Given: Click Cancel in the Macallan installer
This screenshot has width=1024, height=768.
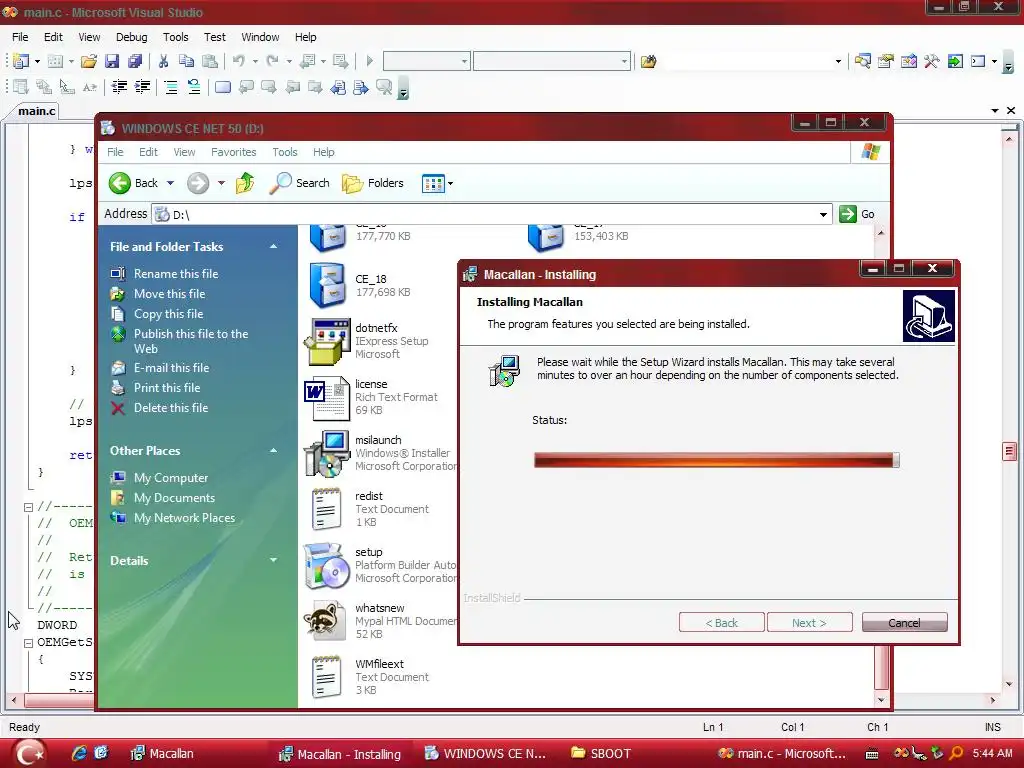Looking at the screenshot, I should point(904,622).
